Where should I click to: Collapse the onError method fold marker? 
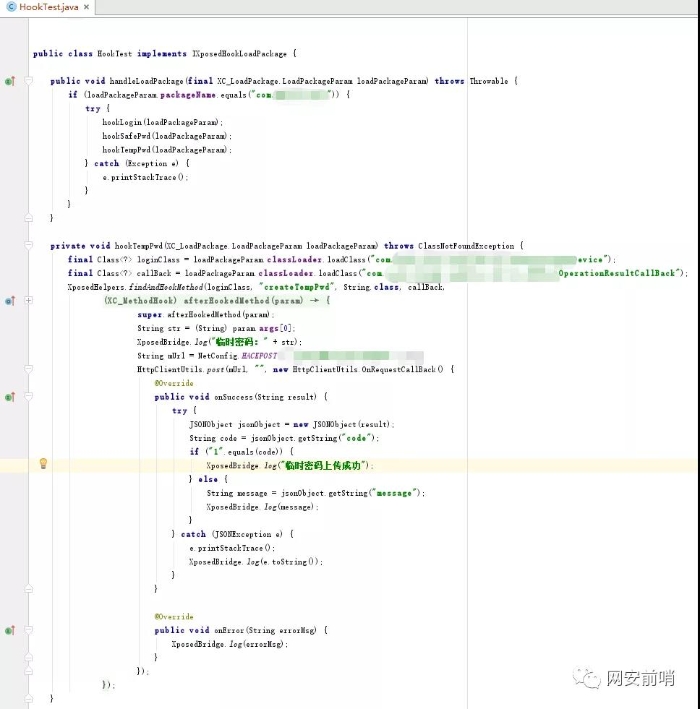[28, 630]
